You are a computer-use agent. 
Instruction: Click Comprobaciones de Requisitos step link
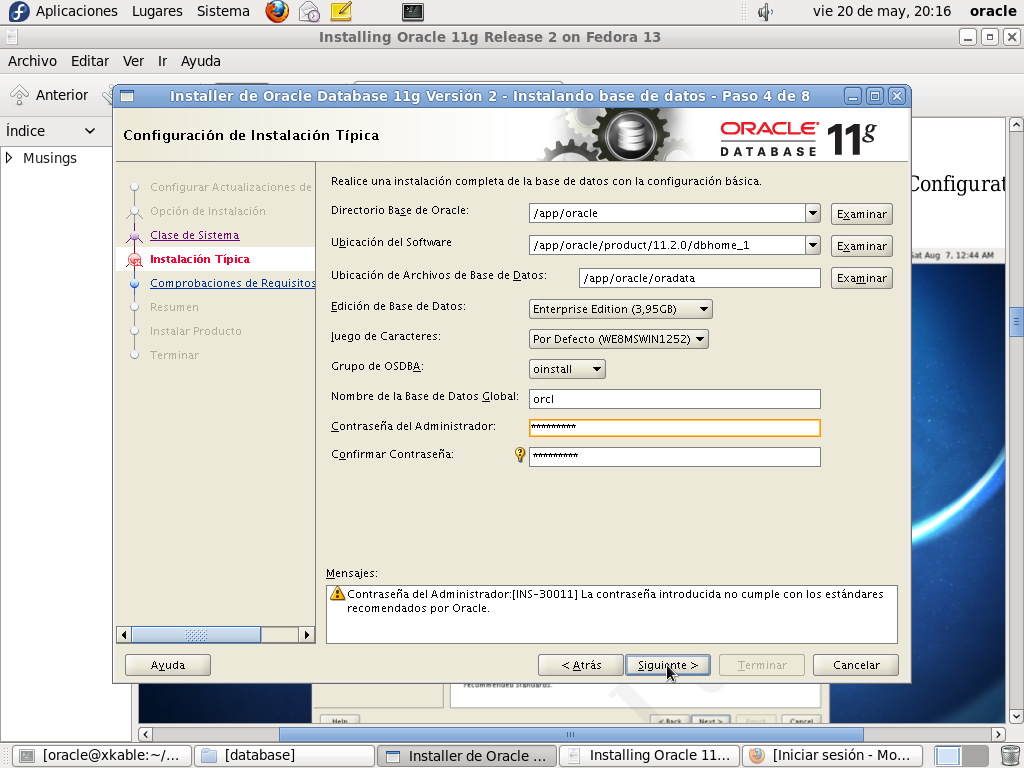tap(232, 283)
